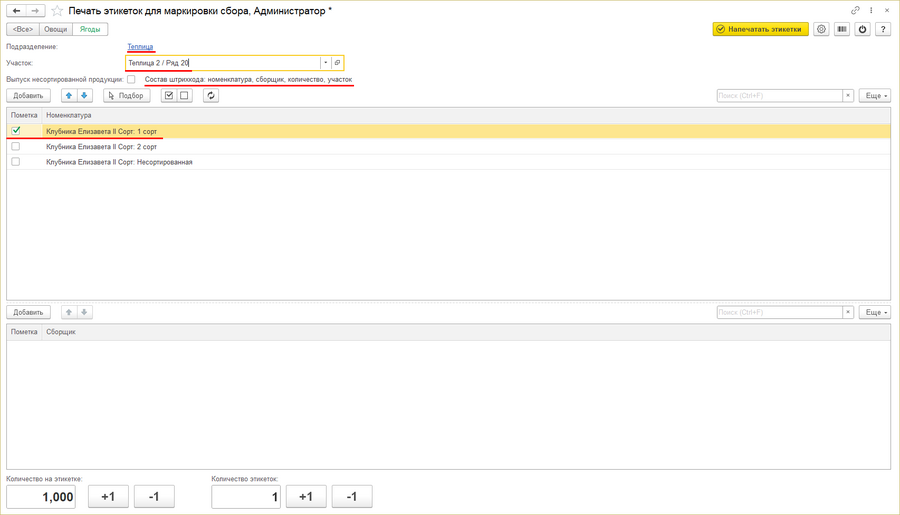Switch to Ягоды tab

90,29
